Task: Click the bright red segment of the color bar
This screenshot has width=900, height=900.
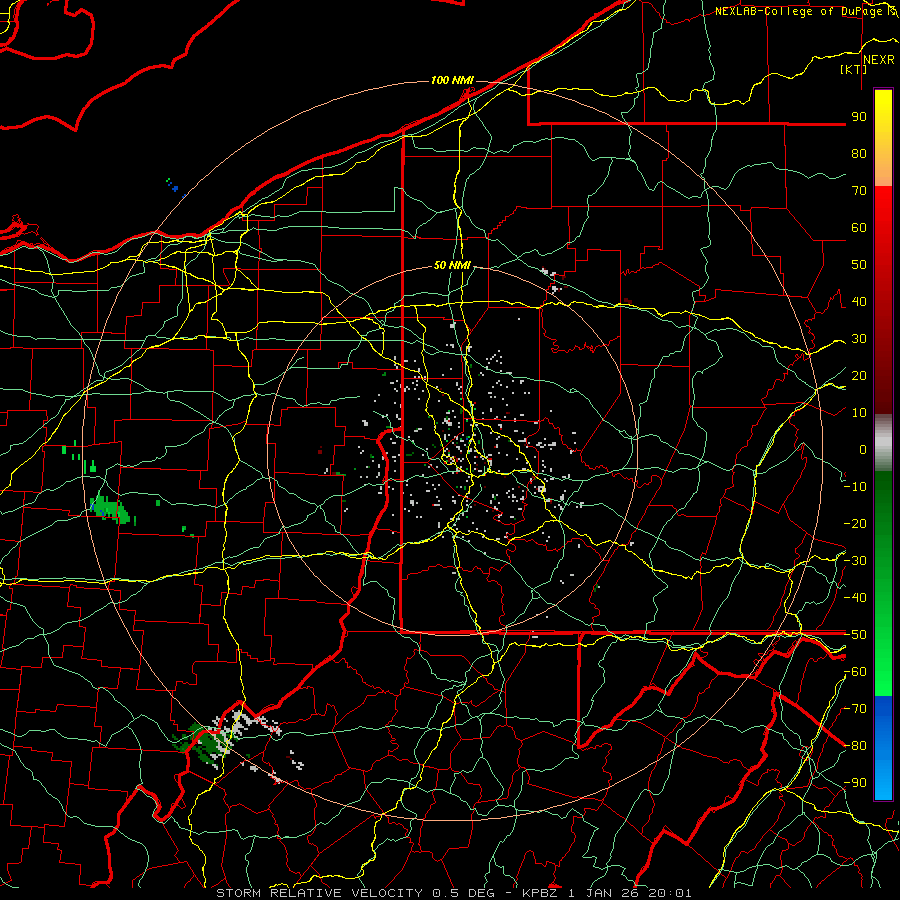Action: pos(883,215)
